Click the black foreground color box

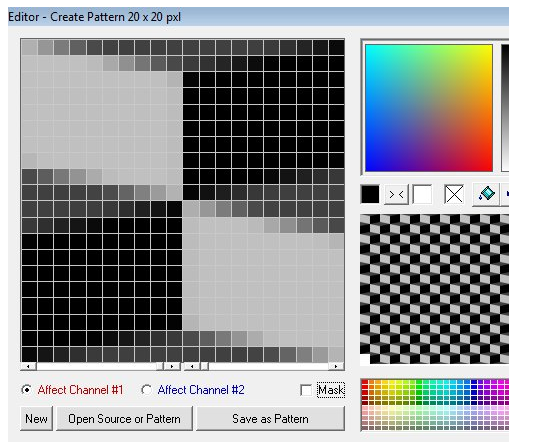pyautogui.click(x=370, y=194)
